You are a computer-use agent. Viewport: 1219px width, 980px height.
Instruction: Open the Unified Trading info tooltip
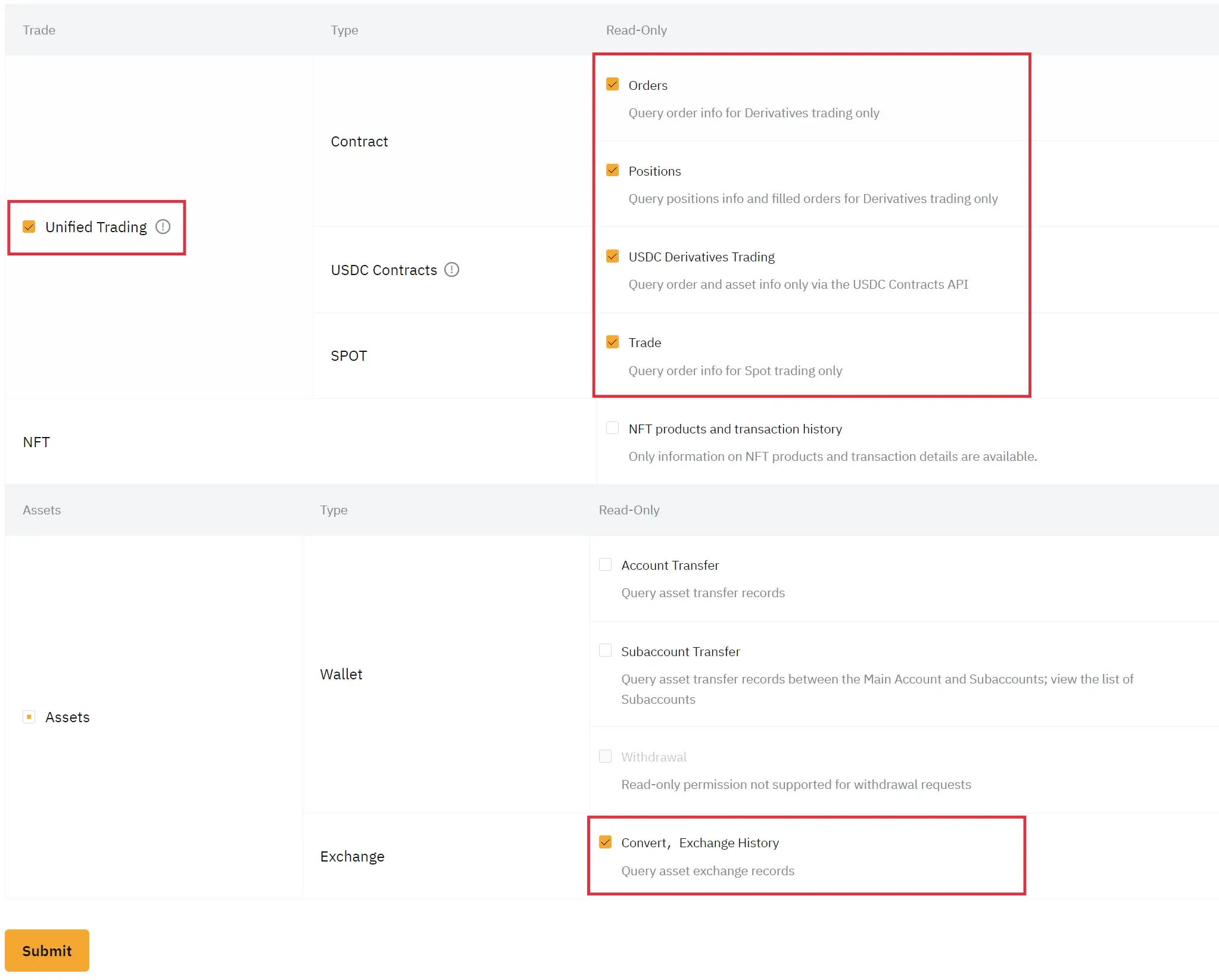(x=163, y=227)
